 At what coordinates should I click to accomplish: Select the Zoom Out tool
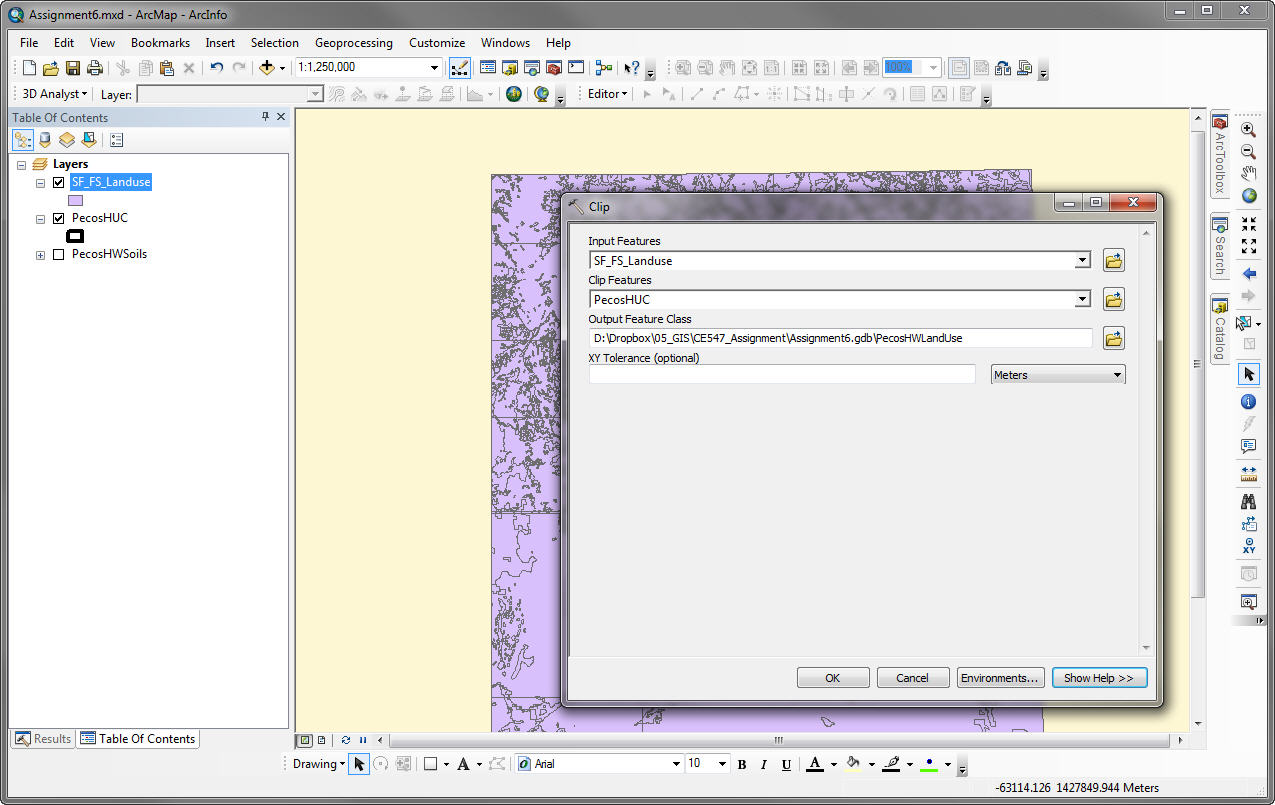click(1249, 151)
